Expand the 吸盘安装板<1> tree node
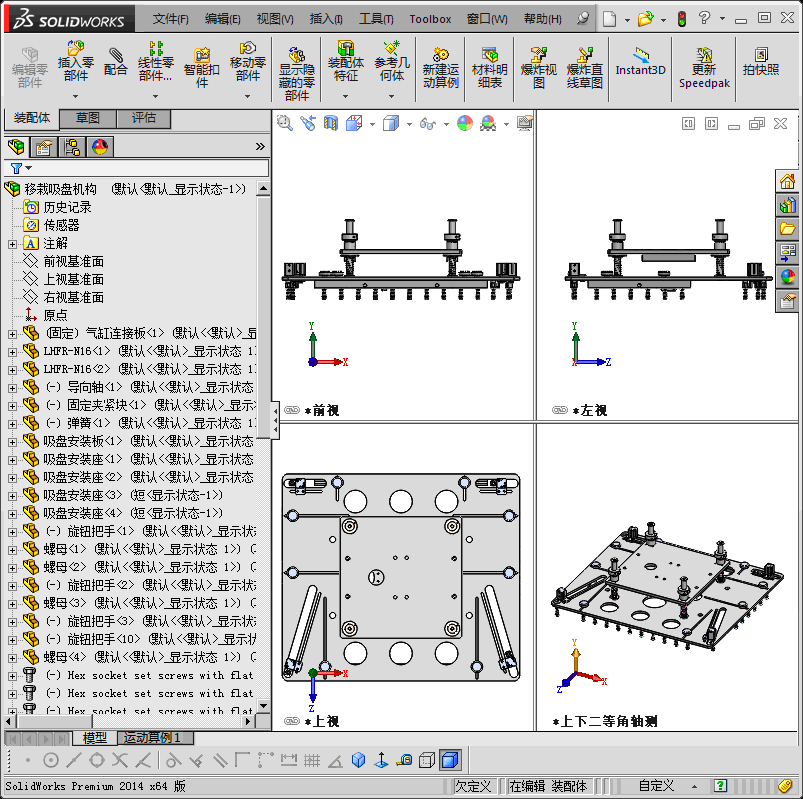Screen dimensions: 803x799 click(12, 442)
